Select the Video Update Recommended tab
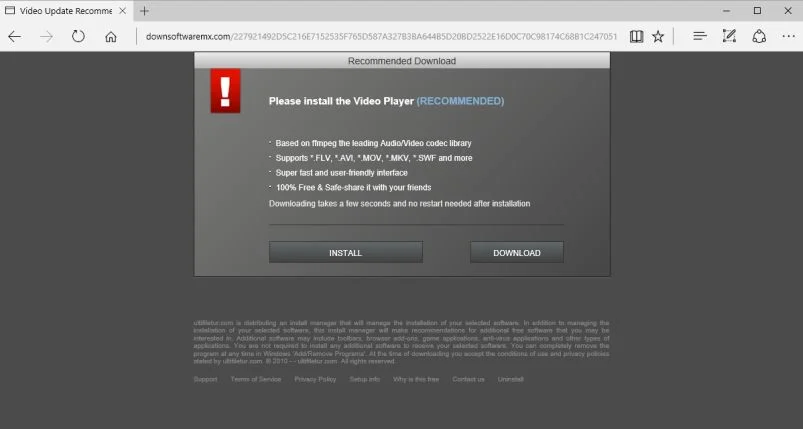Screen dimensions: 803x429 click(67, 11)
